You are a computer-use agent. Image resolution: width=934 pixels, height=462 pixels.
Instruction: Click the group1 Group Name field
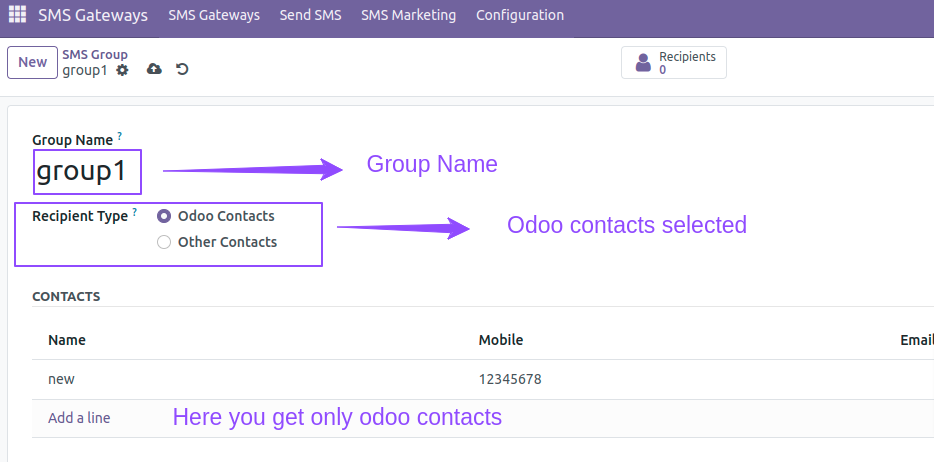pos(88,171)
